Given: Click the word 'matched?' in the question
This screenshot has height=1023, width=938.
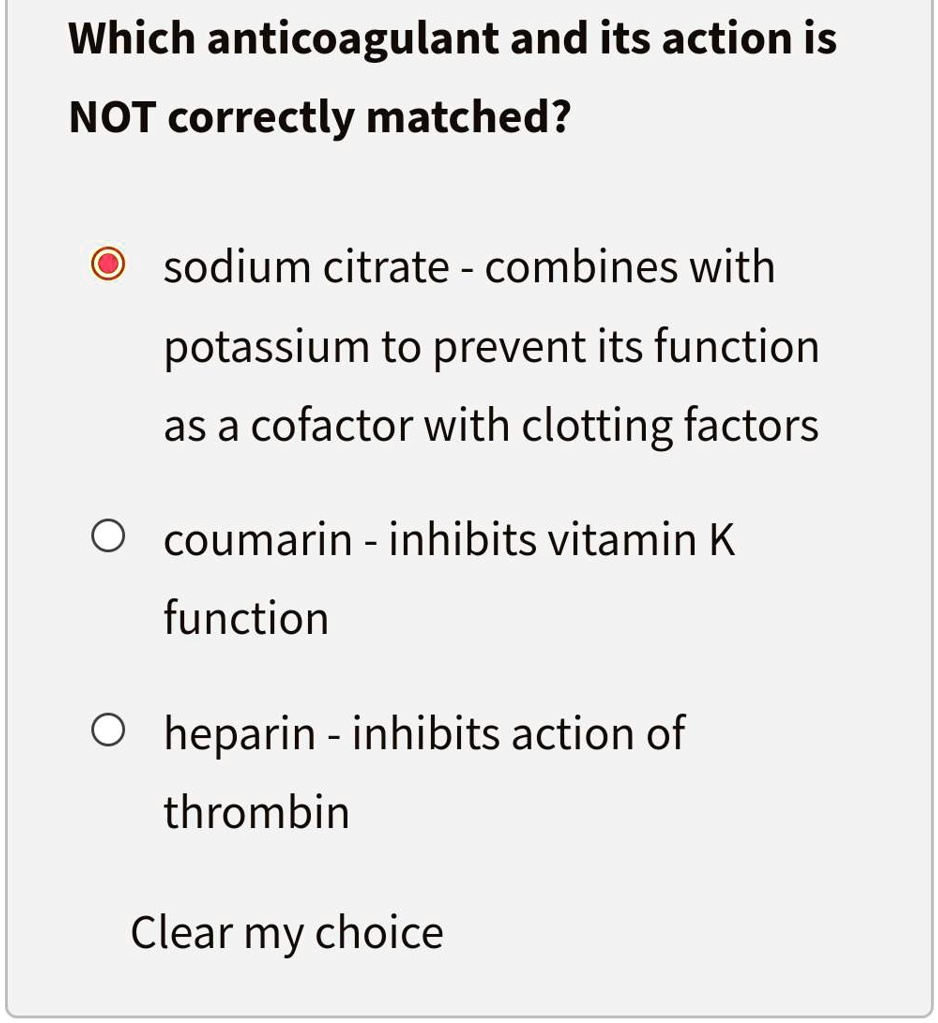Looking at the screenshot, I should 468,117.
